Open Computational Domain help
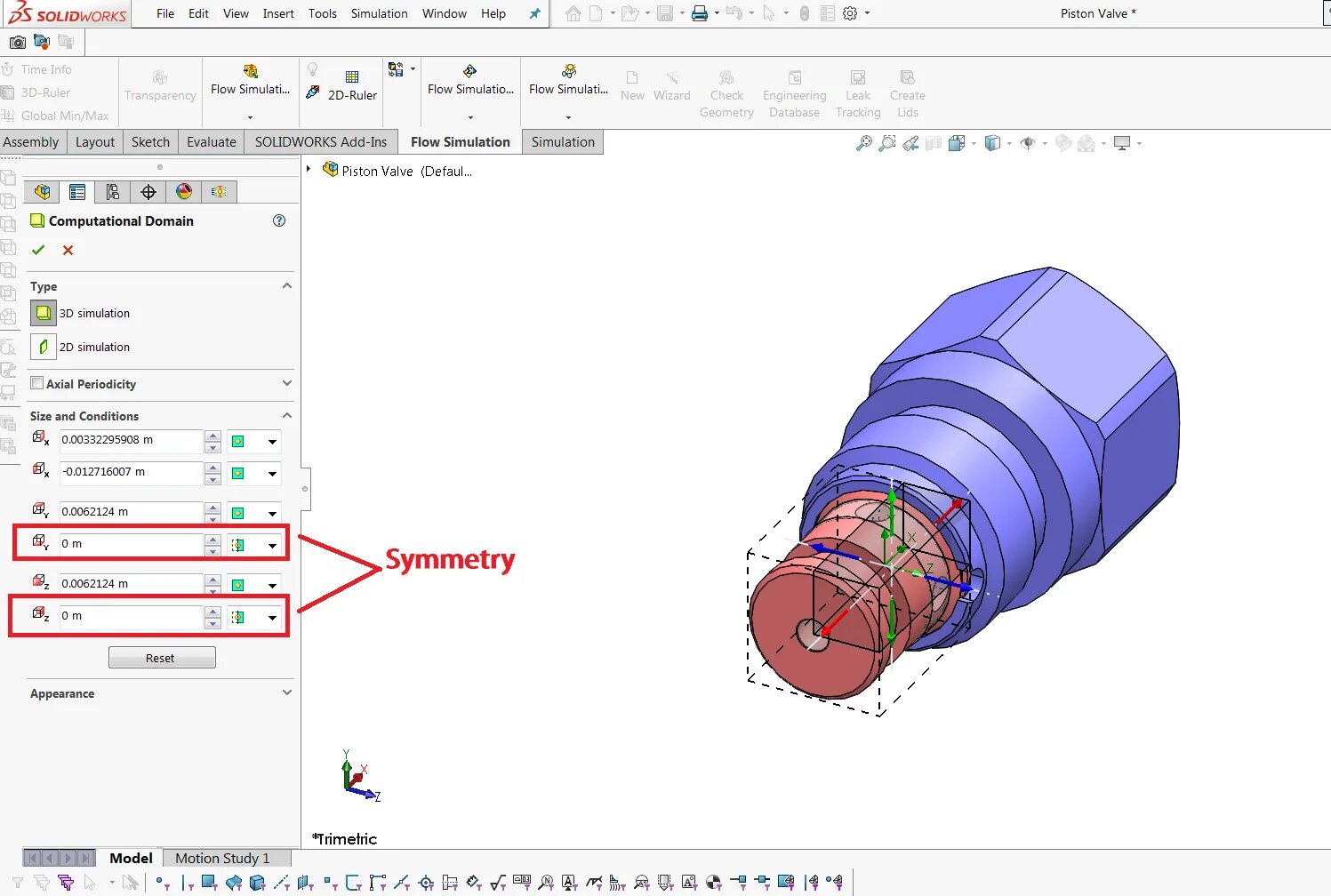The height and width of the screenshot is (896, 1331). (x=278, y=220)
